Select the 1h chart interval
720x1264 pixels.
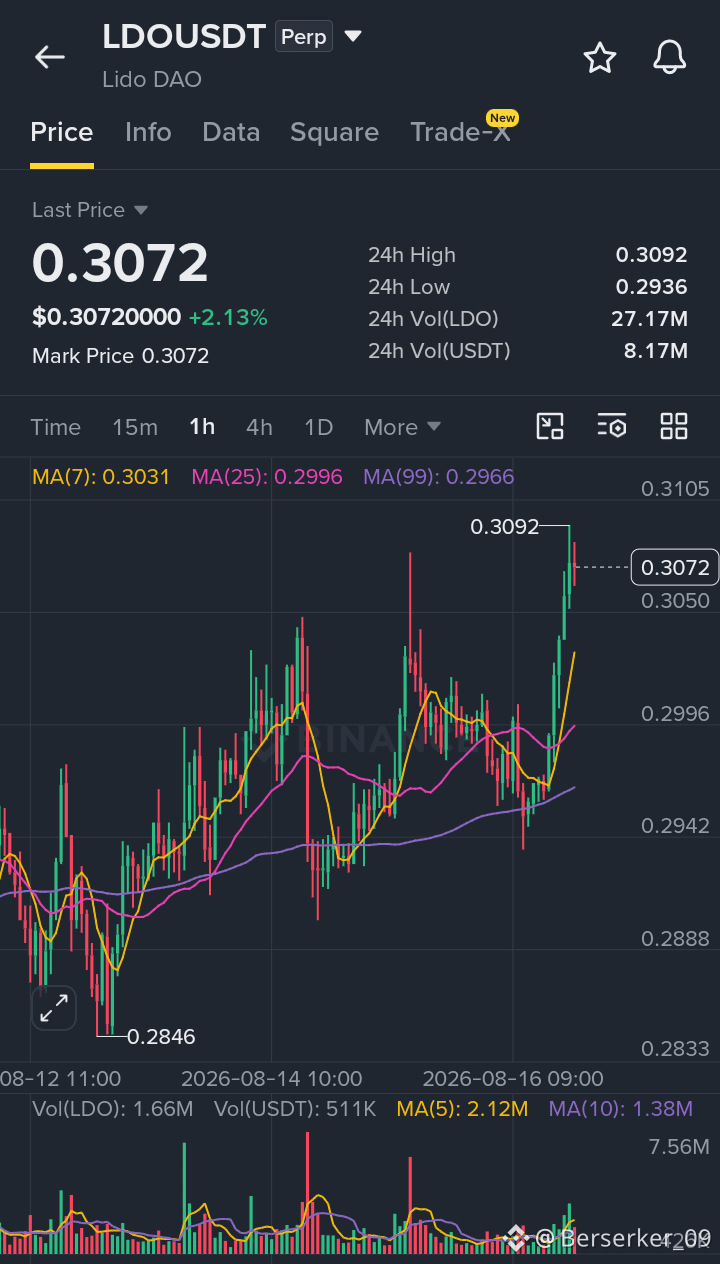coord(202,427)
